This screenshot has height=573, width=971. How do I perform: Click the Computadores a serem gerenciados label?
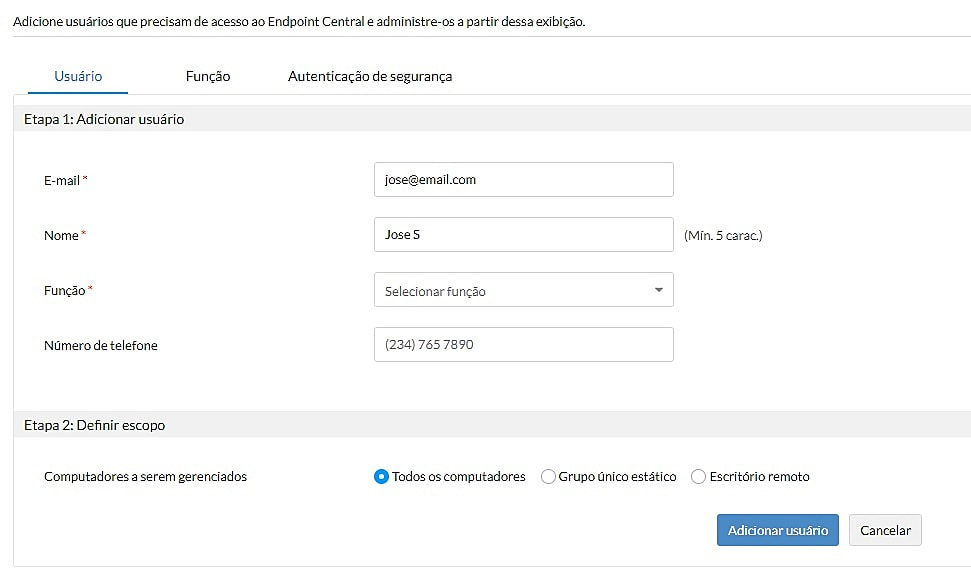click(145, 477)
